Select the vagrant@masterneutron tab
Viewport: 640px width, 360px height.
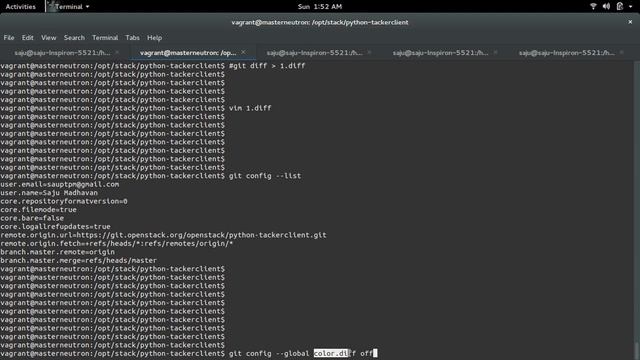click(188, 53)
